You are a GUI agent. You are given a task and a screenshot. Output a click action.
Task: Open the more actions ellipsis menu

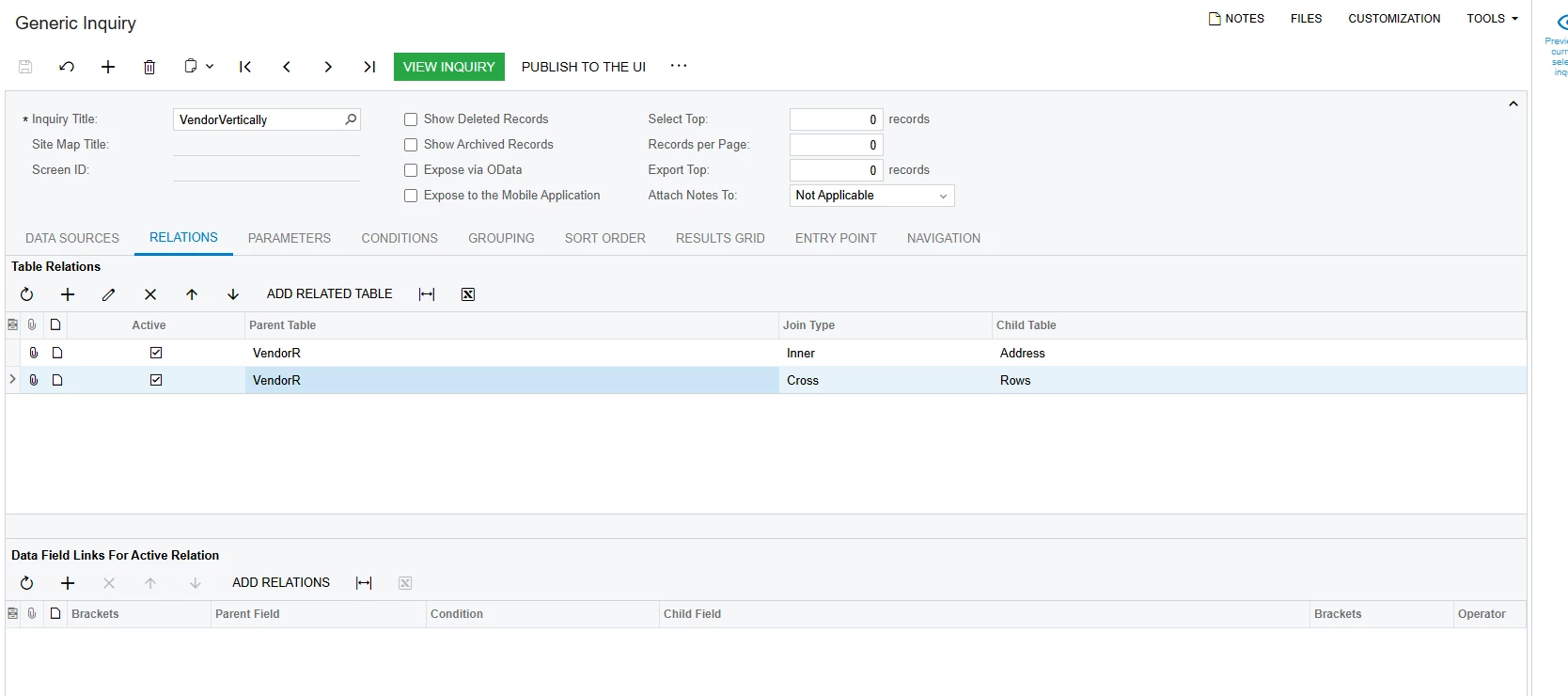click(679, 66)
